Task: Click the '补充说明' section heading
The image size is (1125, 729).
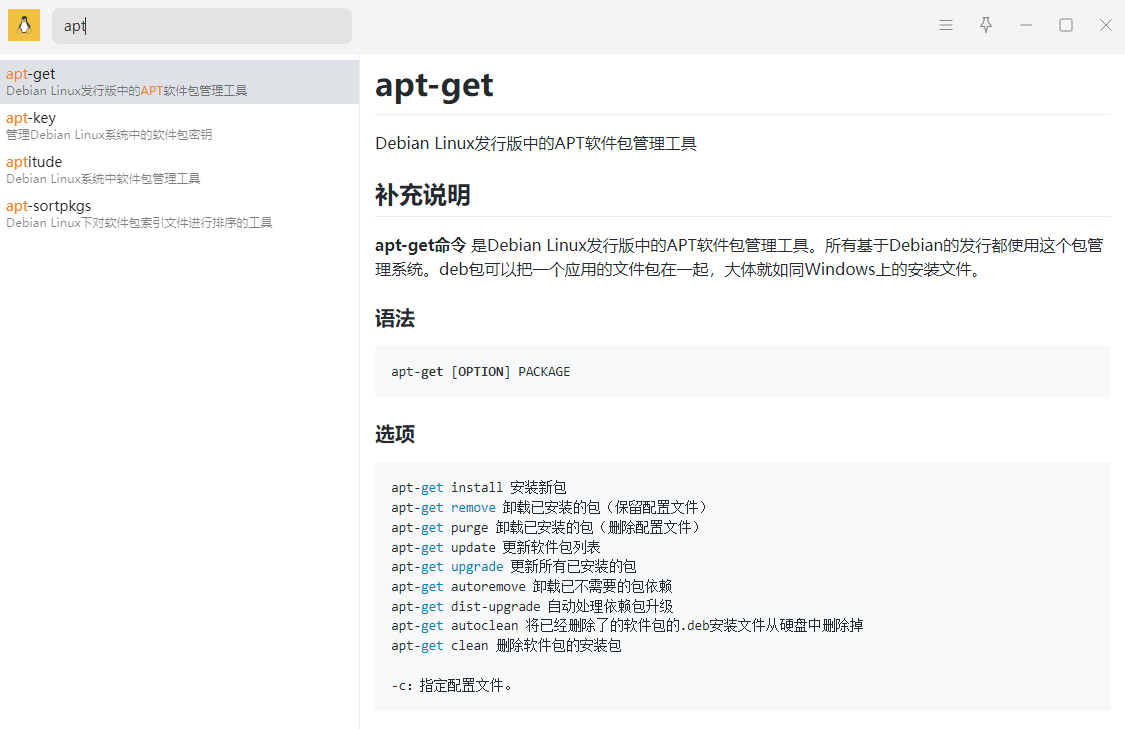Action: 423,195
